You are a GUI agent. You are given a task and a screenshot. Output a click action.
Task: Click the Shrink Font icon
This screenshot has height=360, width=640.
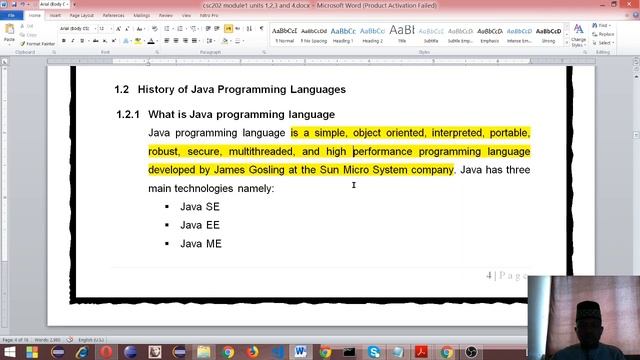127,29
